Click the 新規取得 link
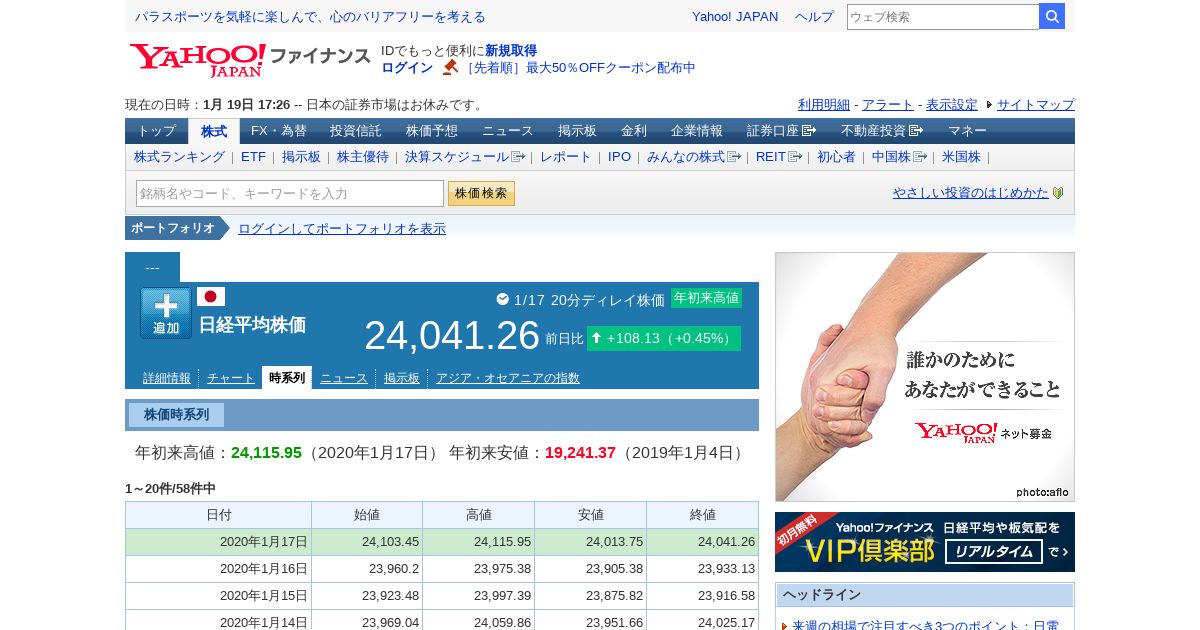 pyautogui.click(x=511, y=50)
